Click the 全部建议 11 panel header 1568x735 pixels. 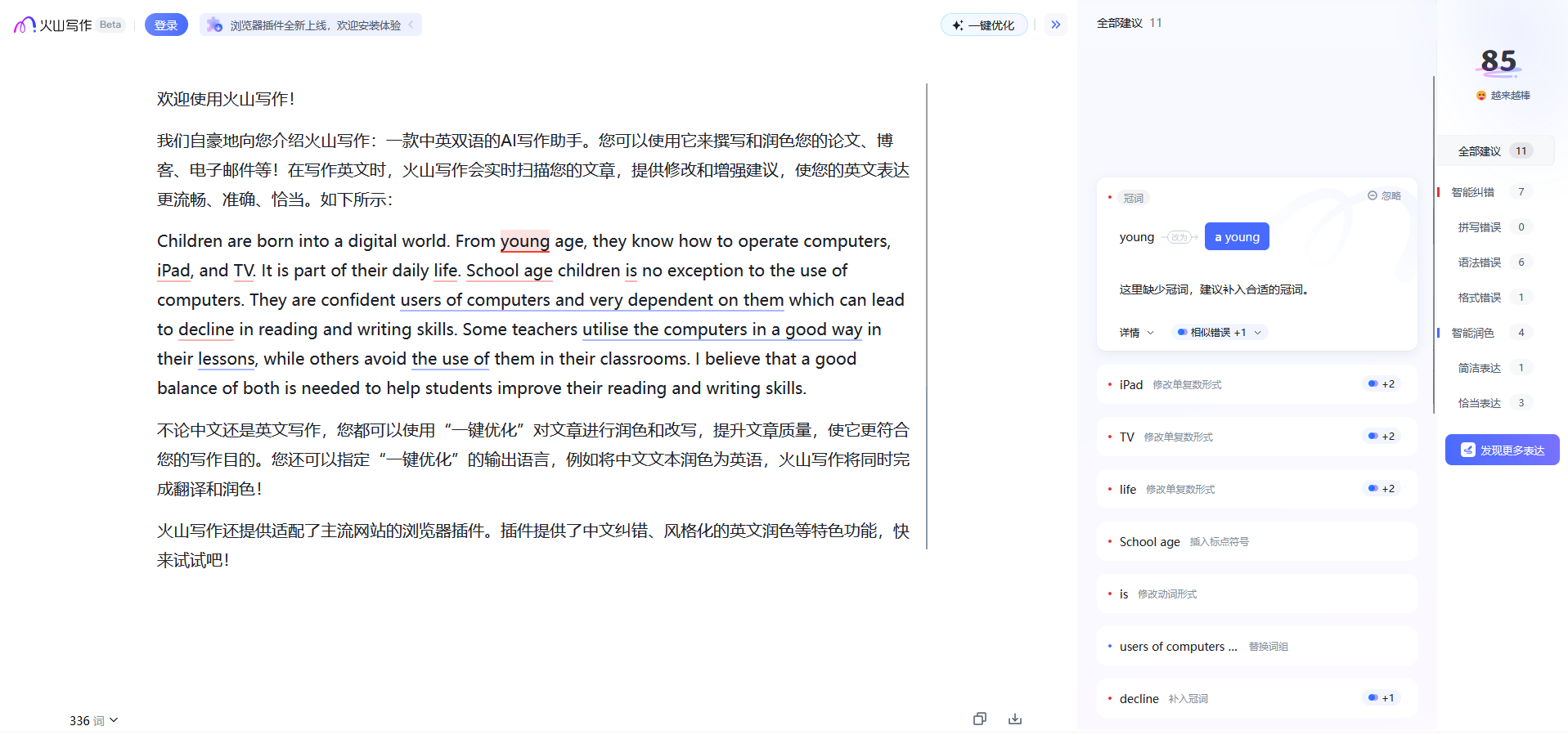coord(1129,23)
